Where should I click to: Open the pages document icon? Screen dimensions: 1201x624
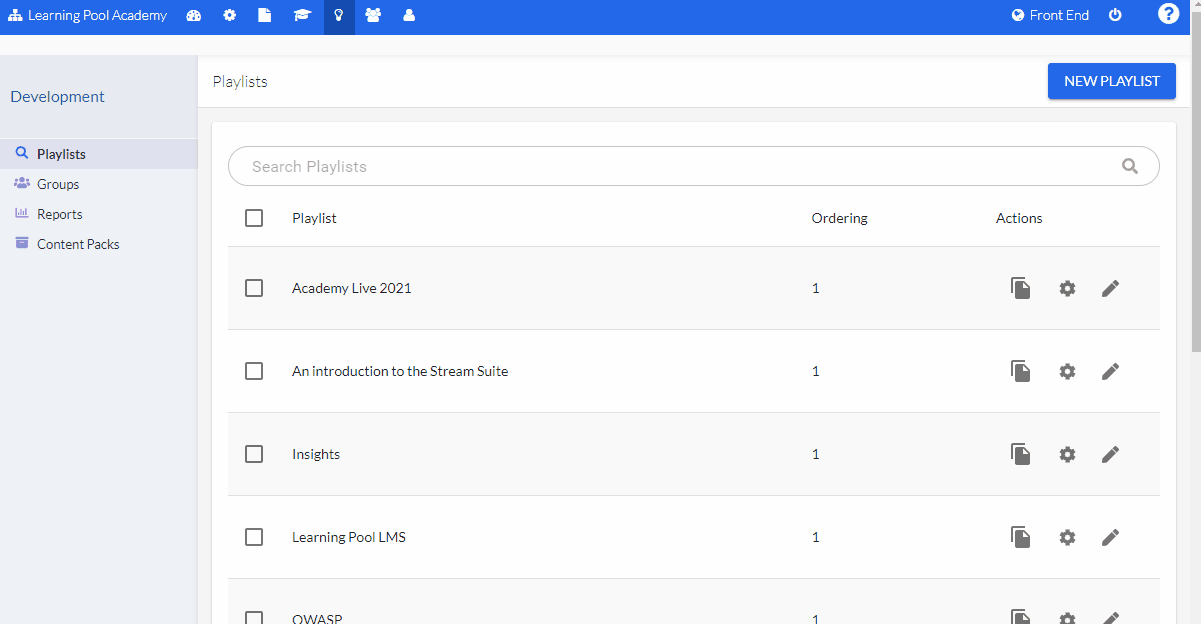pos(266,16)
